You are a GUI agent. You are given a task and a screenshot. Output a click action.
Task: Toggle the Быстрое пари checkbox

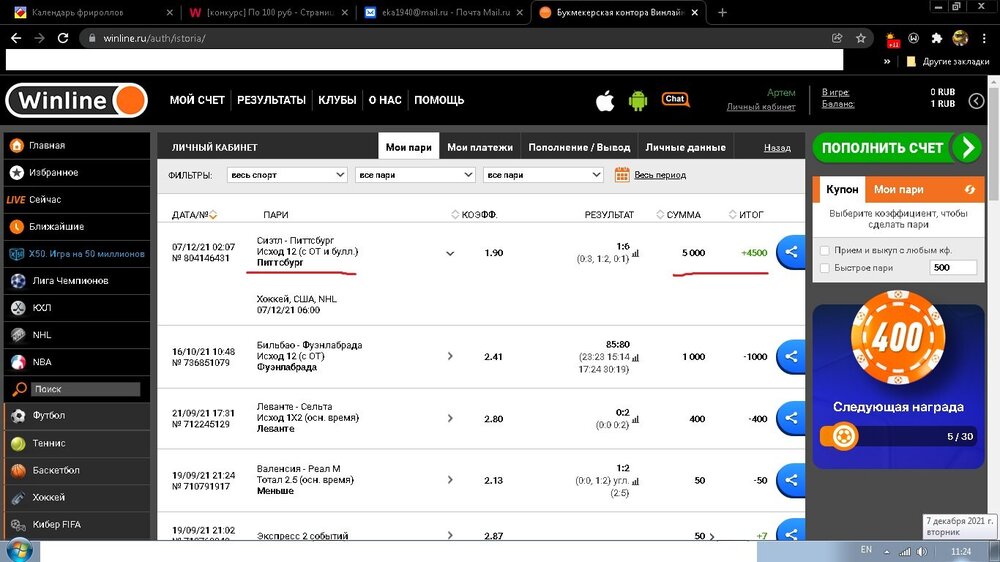click(x=824, y=267)
